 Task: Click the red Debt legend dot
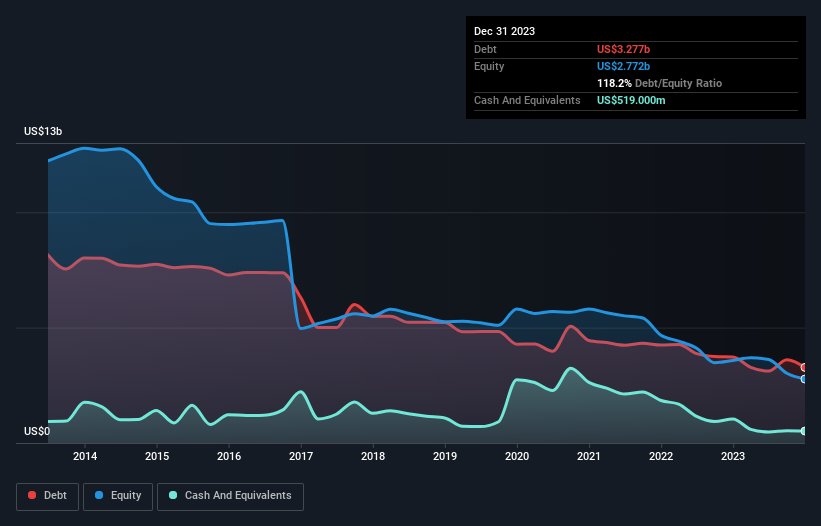[x=32, y=495]
